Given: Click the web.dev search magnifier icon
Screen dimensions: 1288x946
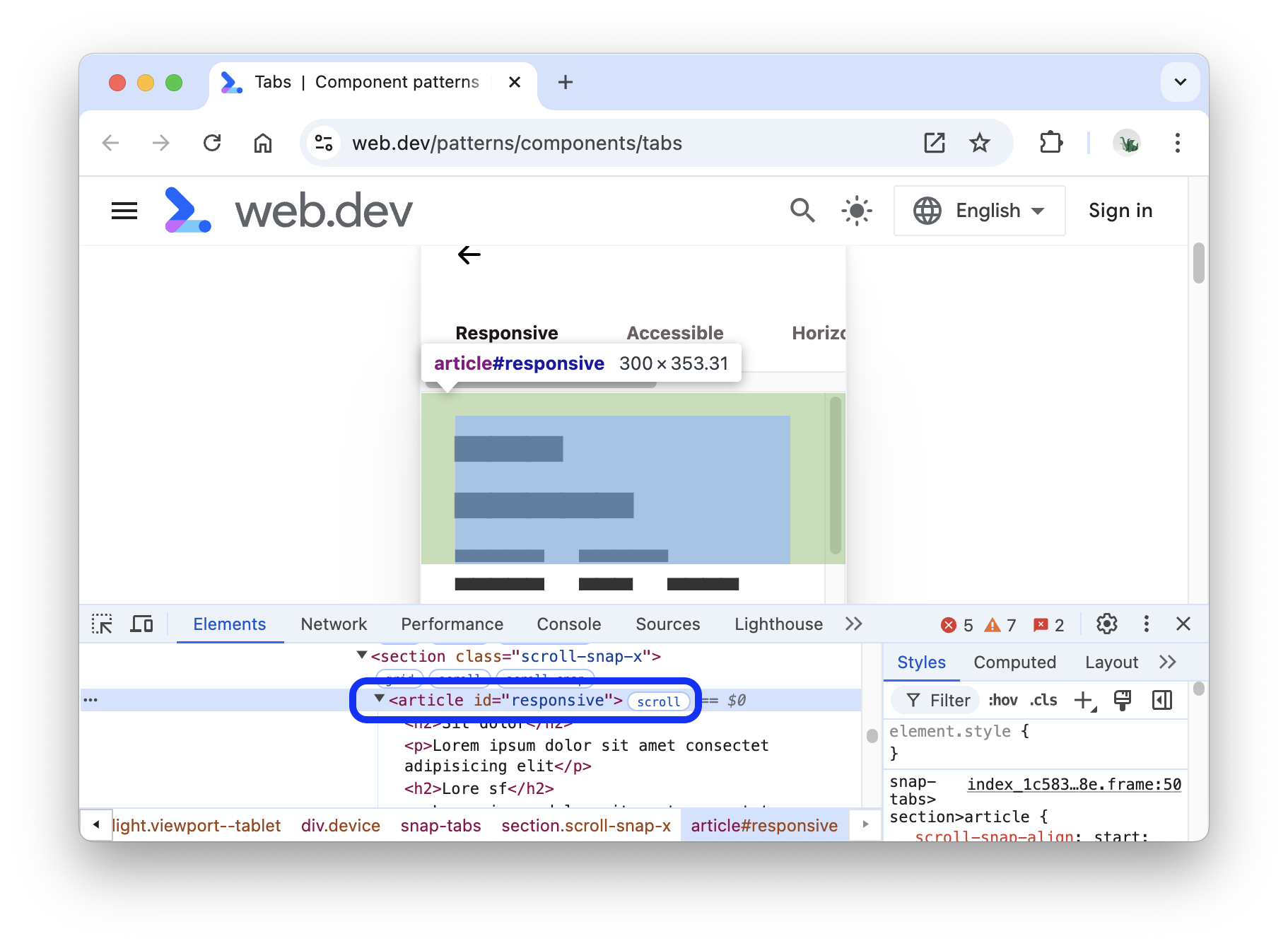Looking at the screenshot, I should click(x=802, y=210).
